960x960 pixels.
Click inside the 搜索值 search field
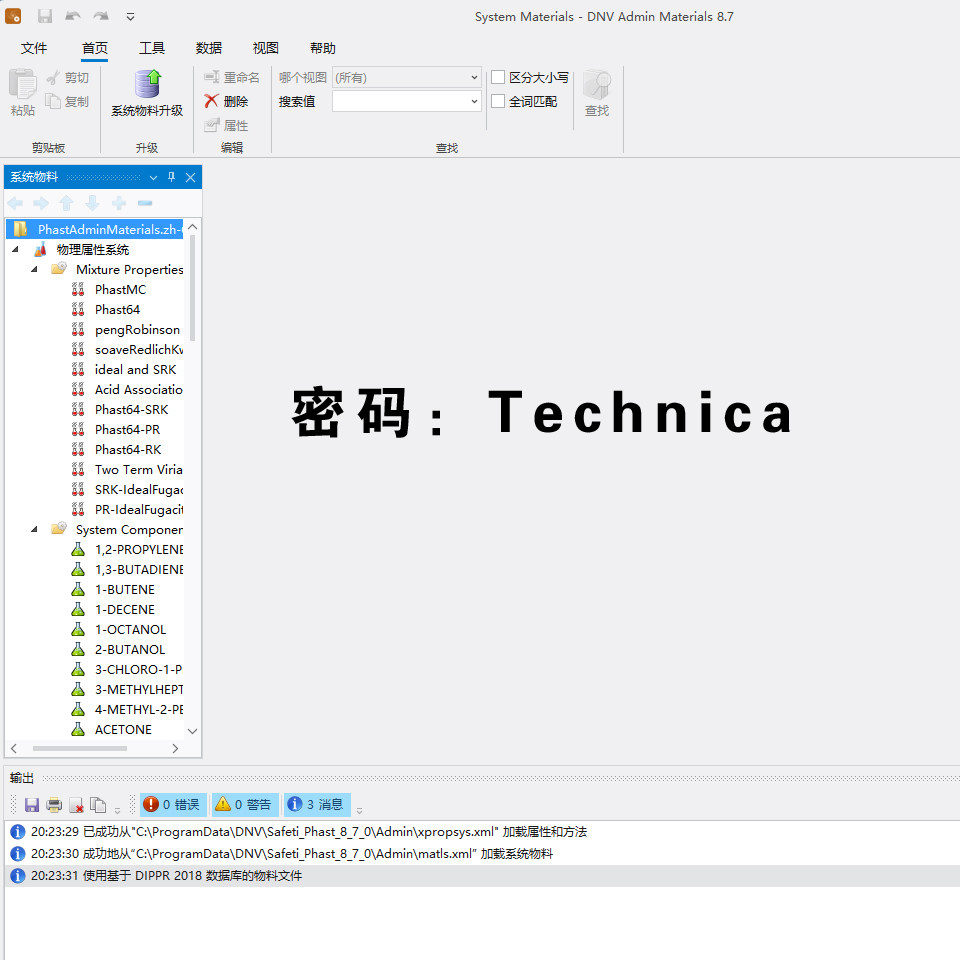(x=400, y=102)
